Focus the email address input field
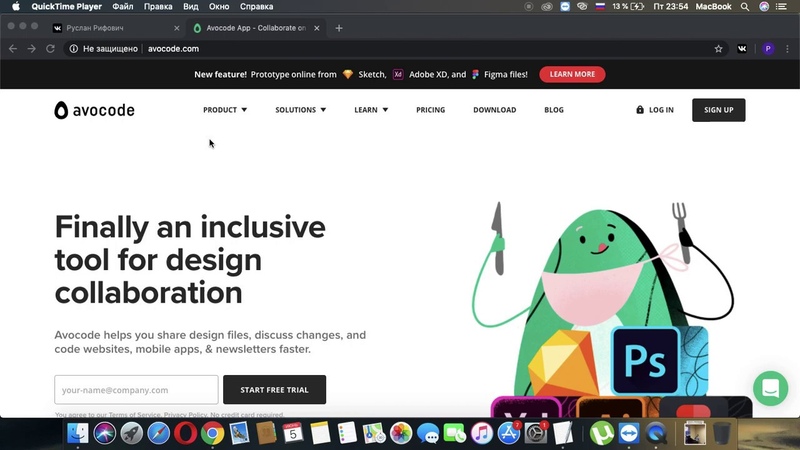The image size is (800, 450). (136, 389)
